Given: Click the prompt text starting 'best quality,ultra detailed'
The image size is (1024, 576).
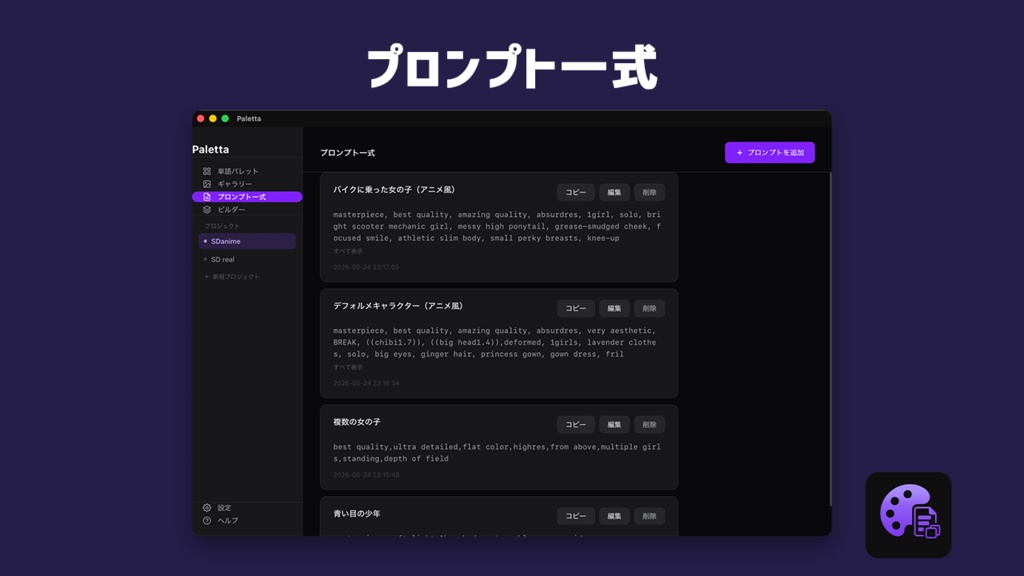Looking at the screenshot, I should click(x=497, y=453).
